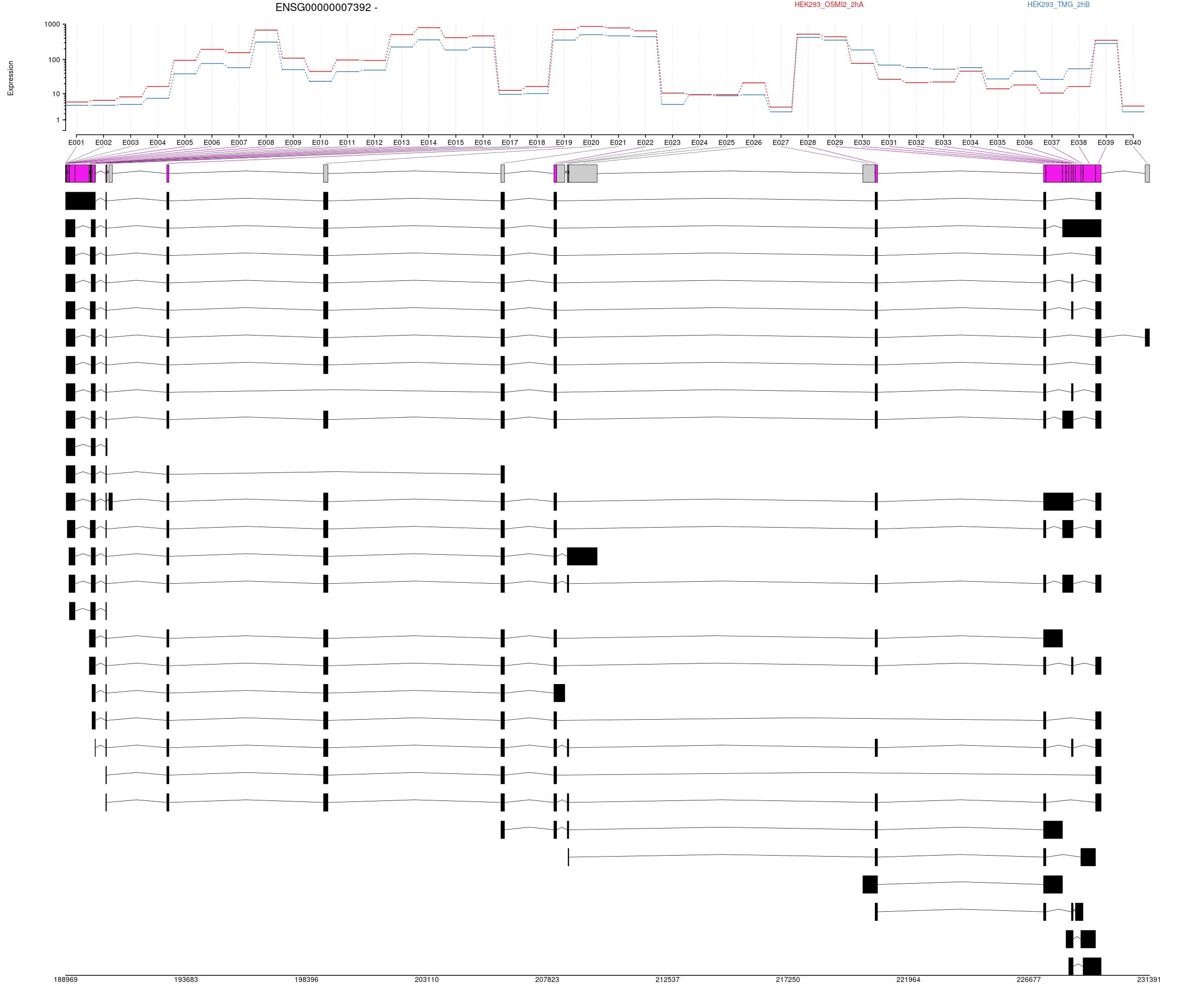Click genomic coordinate 207823 on bottom axis

coord(547,980)
